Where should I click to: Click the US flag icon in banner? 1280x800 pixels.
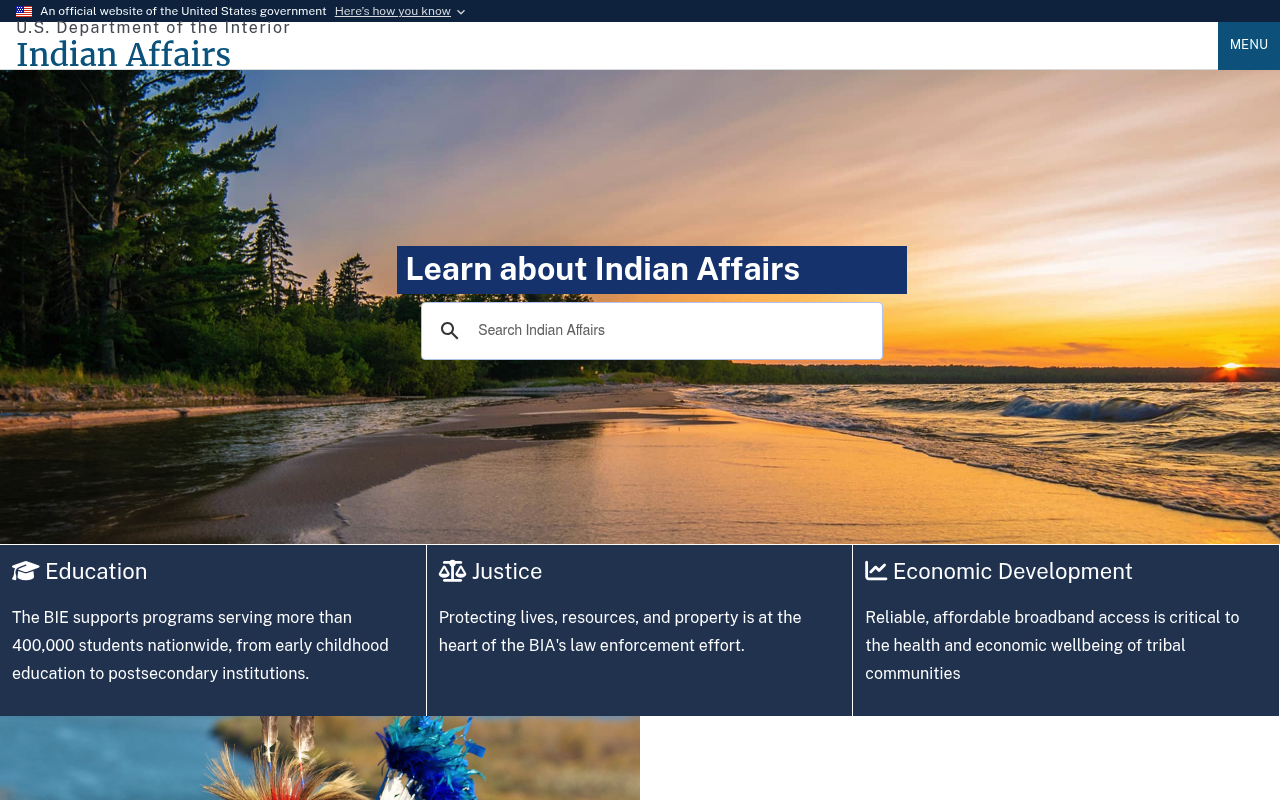point(24,11)
